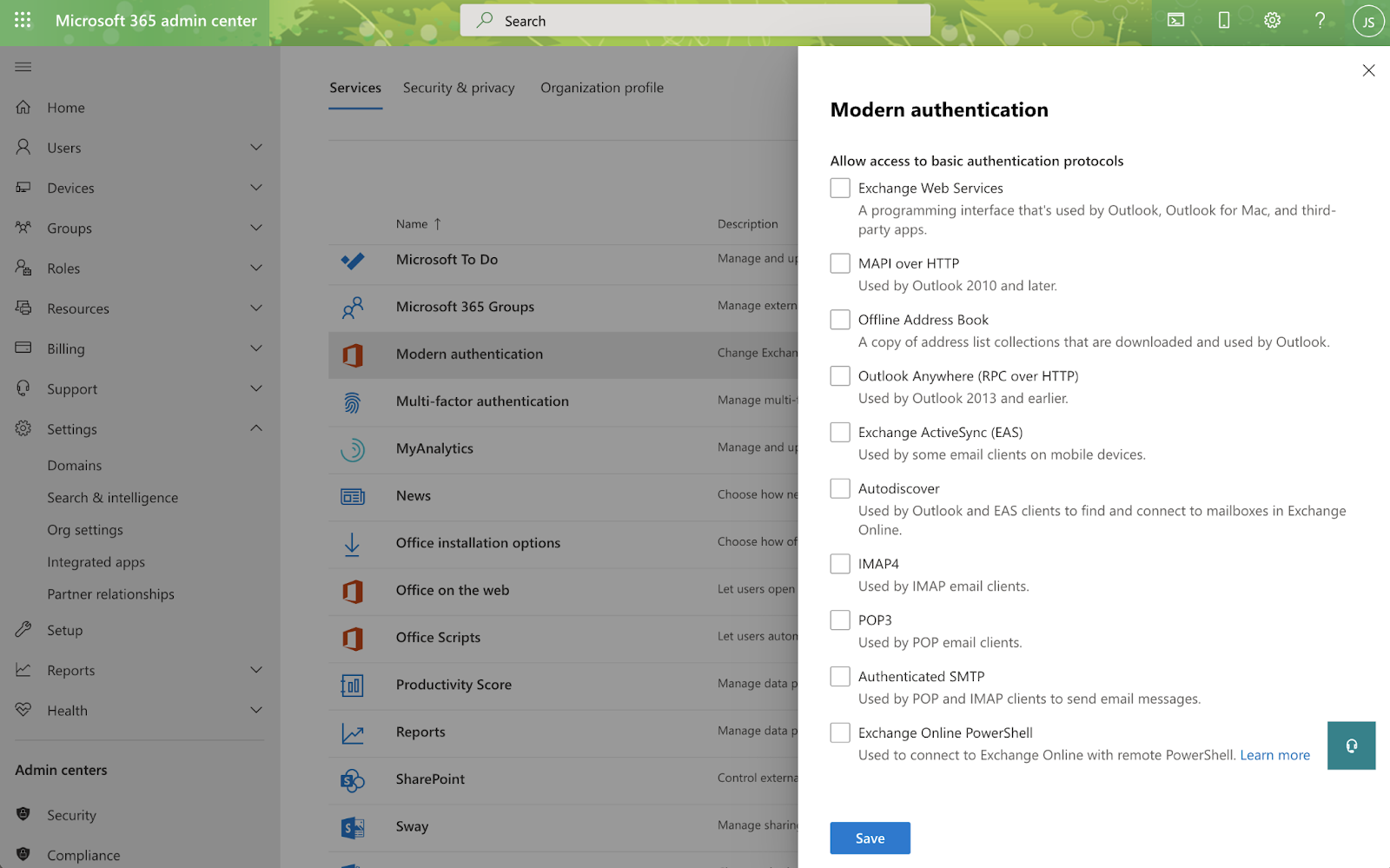Expand the Support menu chevron

(x=256, y=388)
